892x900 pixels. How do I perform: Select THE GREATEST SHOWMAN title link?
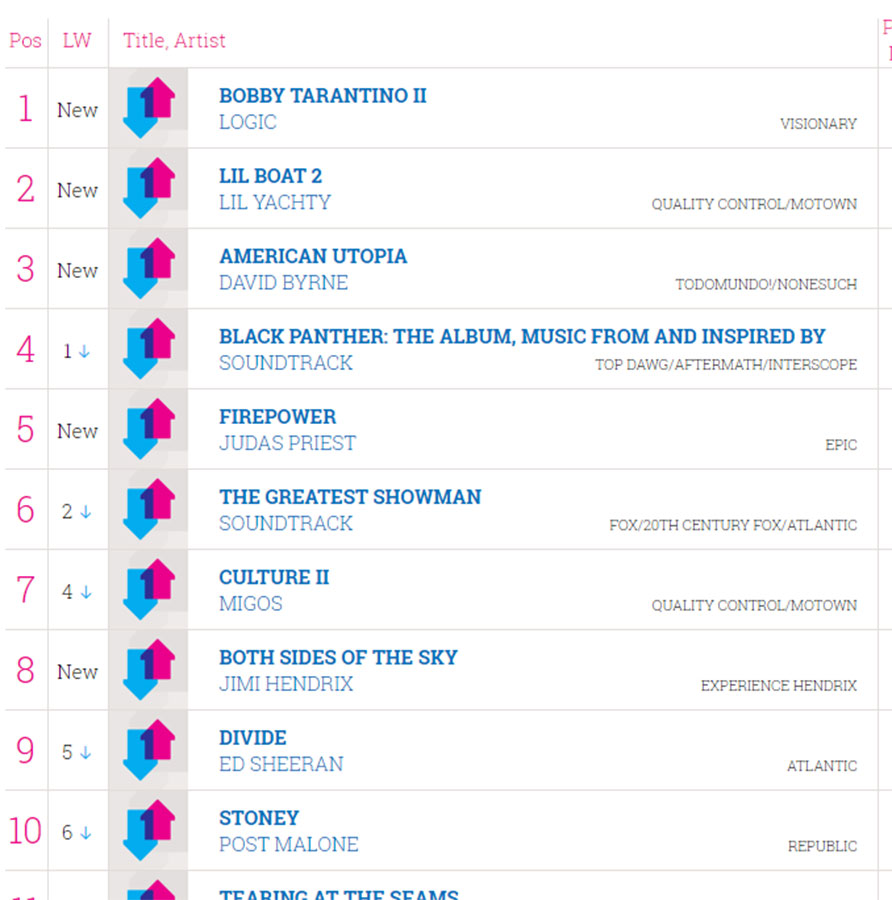click(350, 497)
